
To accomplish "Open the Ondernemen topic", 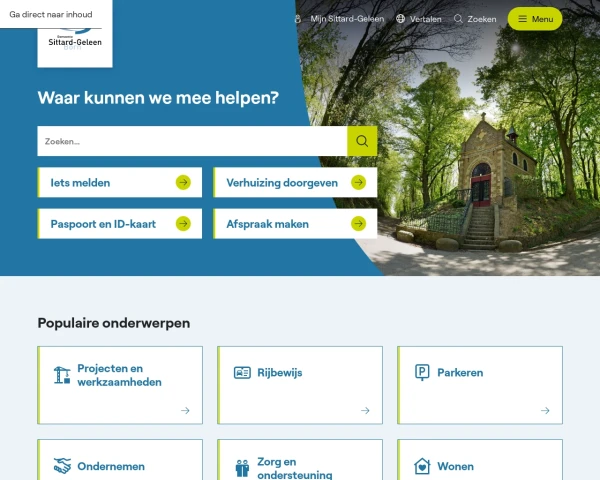I will [120, 460].
